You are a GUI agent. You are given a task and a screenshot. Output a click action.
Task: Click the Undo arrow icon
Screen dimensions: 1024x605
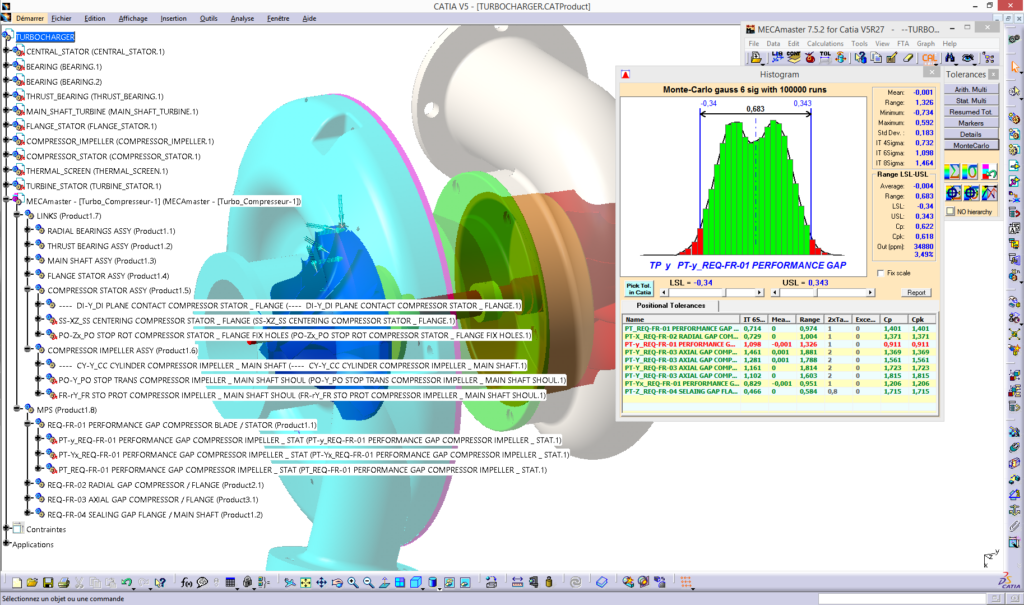click(127, 582)
